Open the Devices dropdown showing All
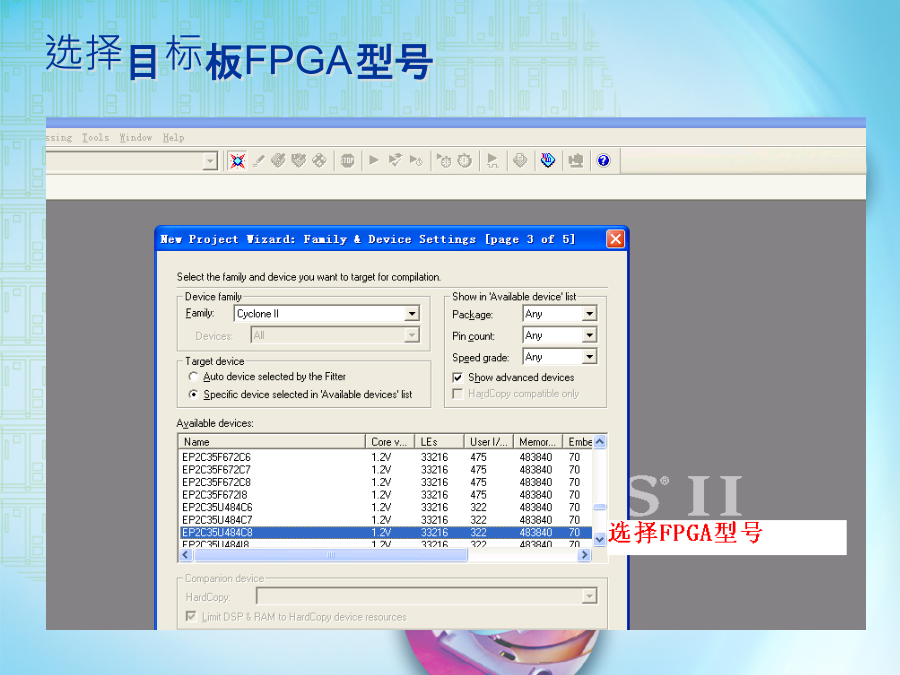 [x=412, y=335]
